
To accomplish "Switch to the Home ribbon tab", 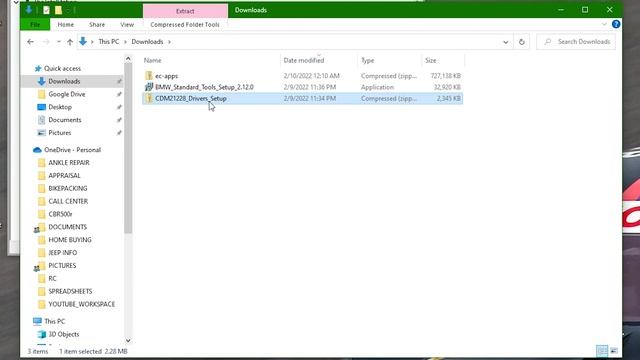I will pos(66,24).
